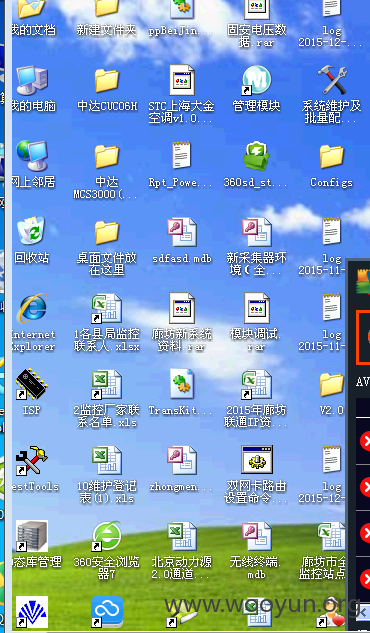Image resolution: width=370 pixels, height=633 pixels.
Task: Open 1各县局监控联系人.xlsx spreadsheet
Action: tap(107, 308)
